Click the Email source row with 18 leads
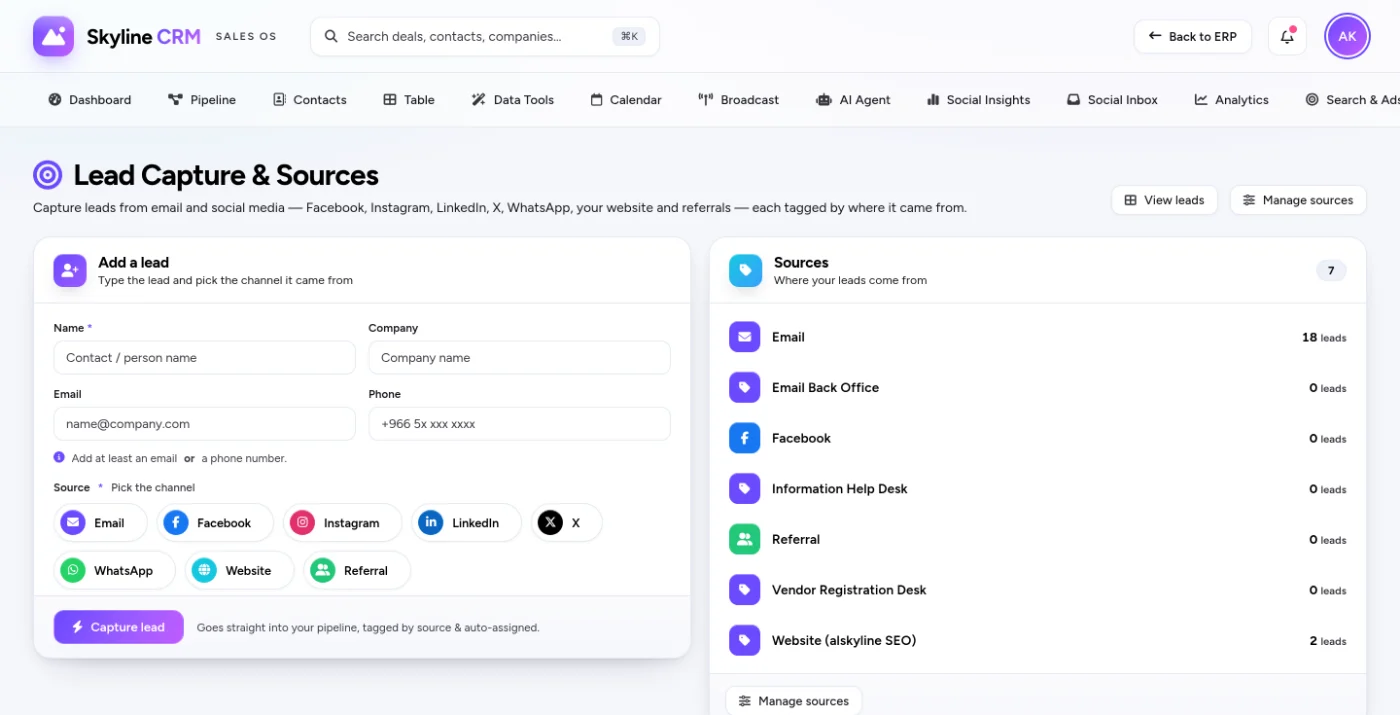 [x=1038, y=337]
